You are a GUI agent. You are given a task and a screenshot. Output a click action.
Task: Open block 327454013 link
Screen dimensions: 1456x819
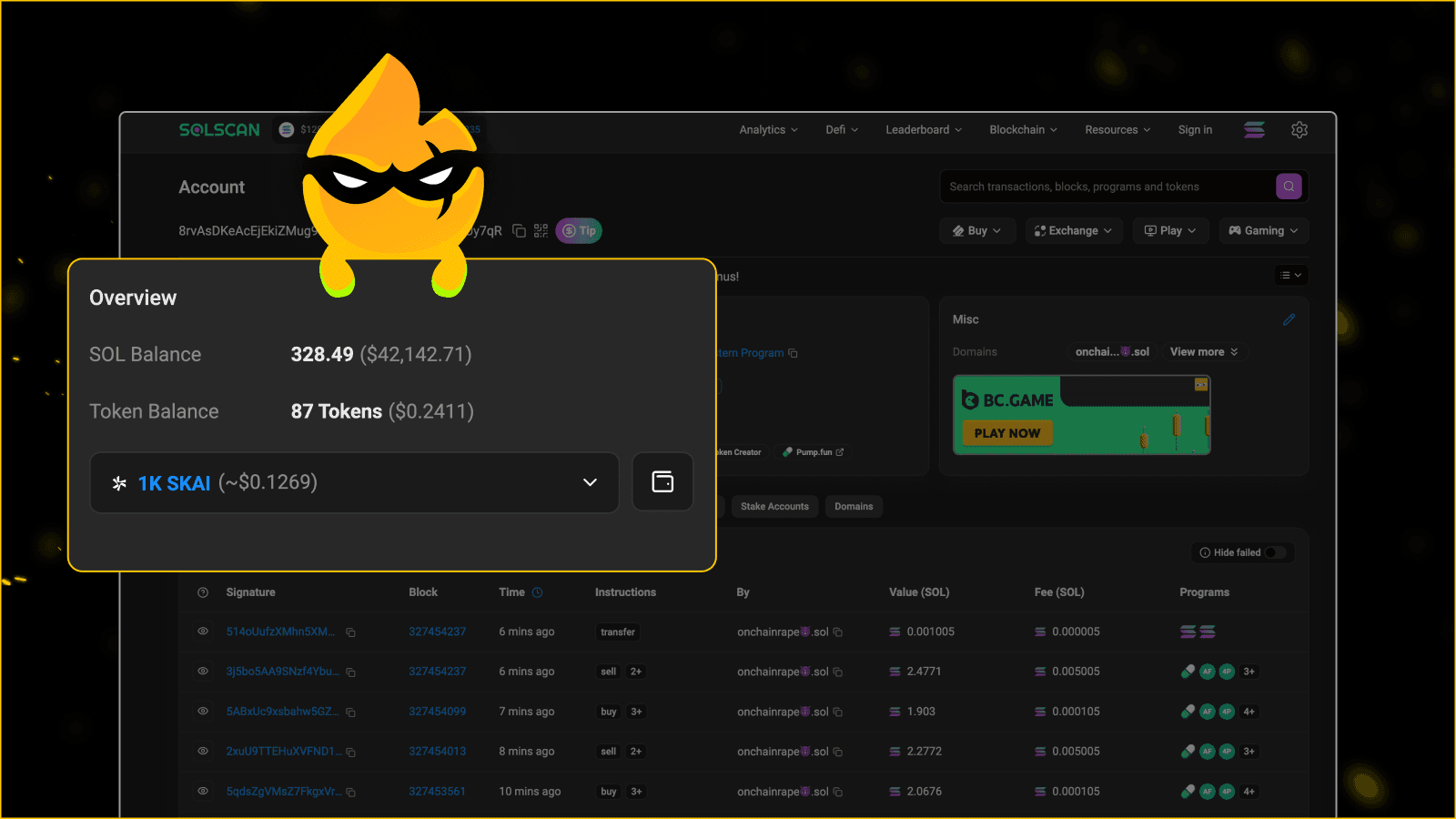pos(437,752)
